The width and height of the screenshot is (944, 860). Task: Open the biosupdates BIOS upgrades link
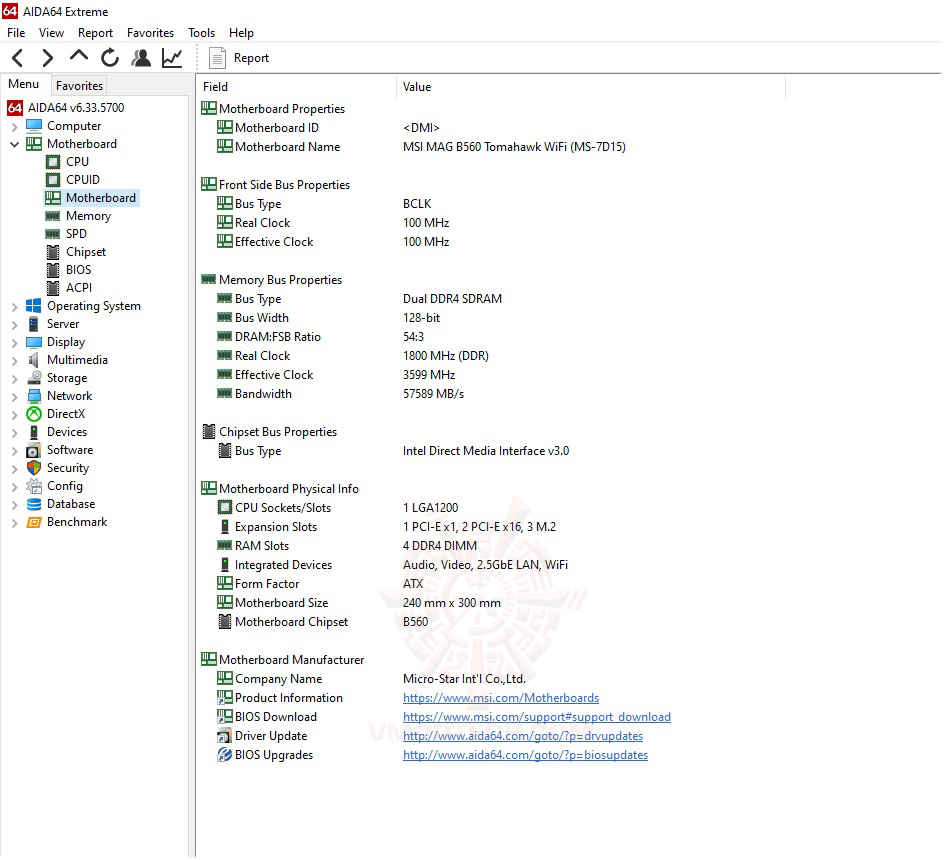point(526,756)
